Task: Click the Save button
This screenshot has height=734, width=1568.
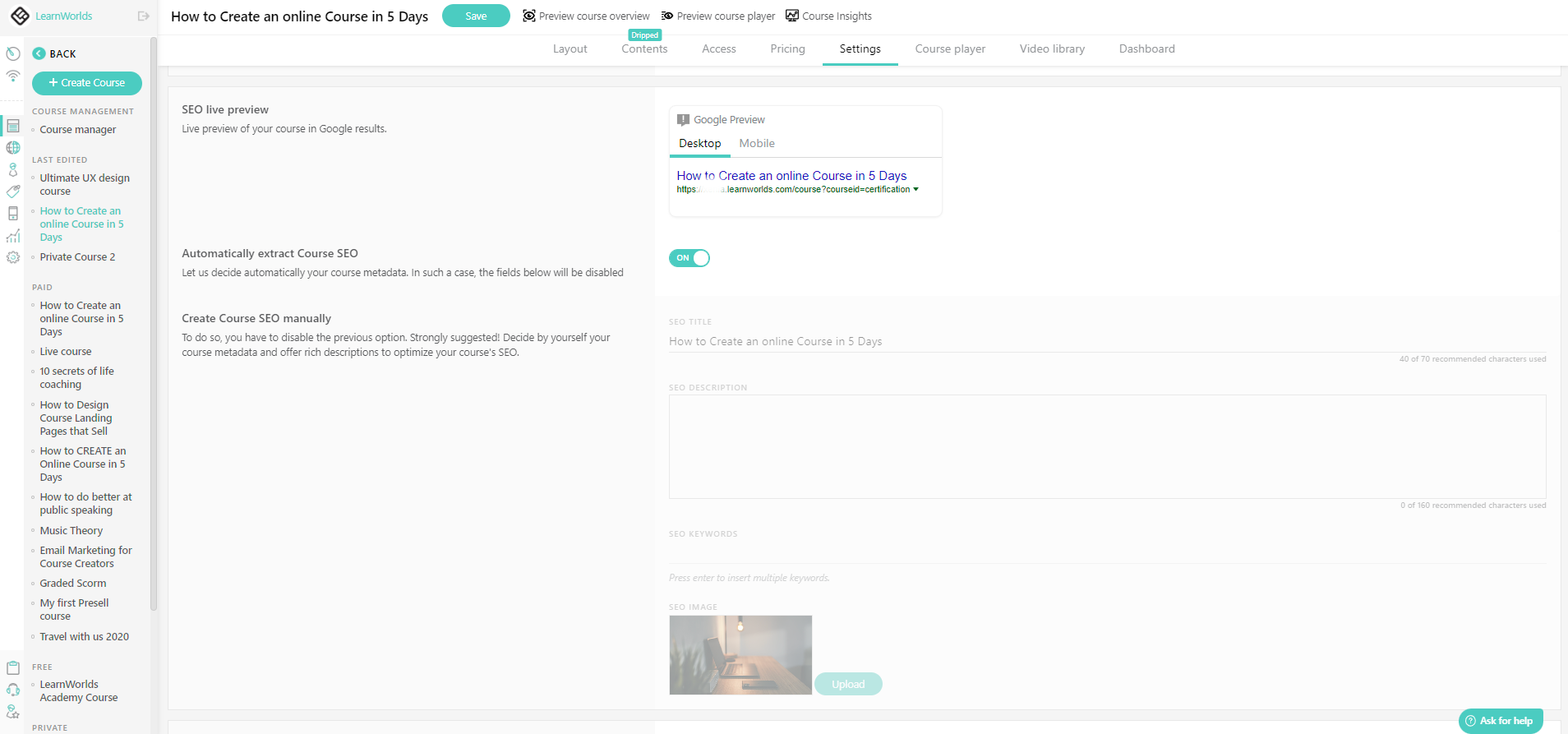Action: click(476, 16)
